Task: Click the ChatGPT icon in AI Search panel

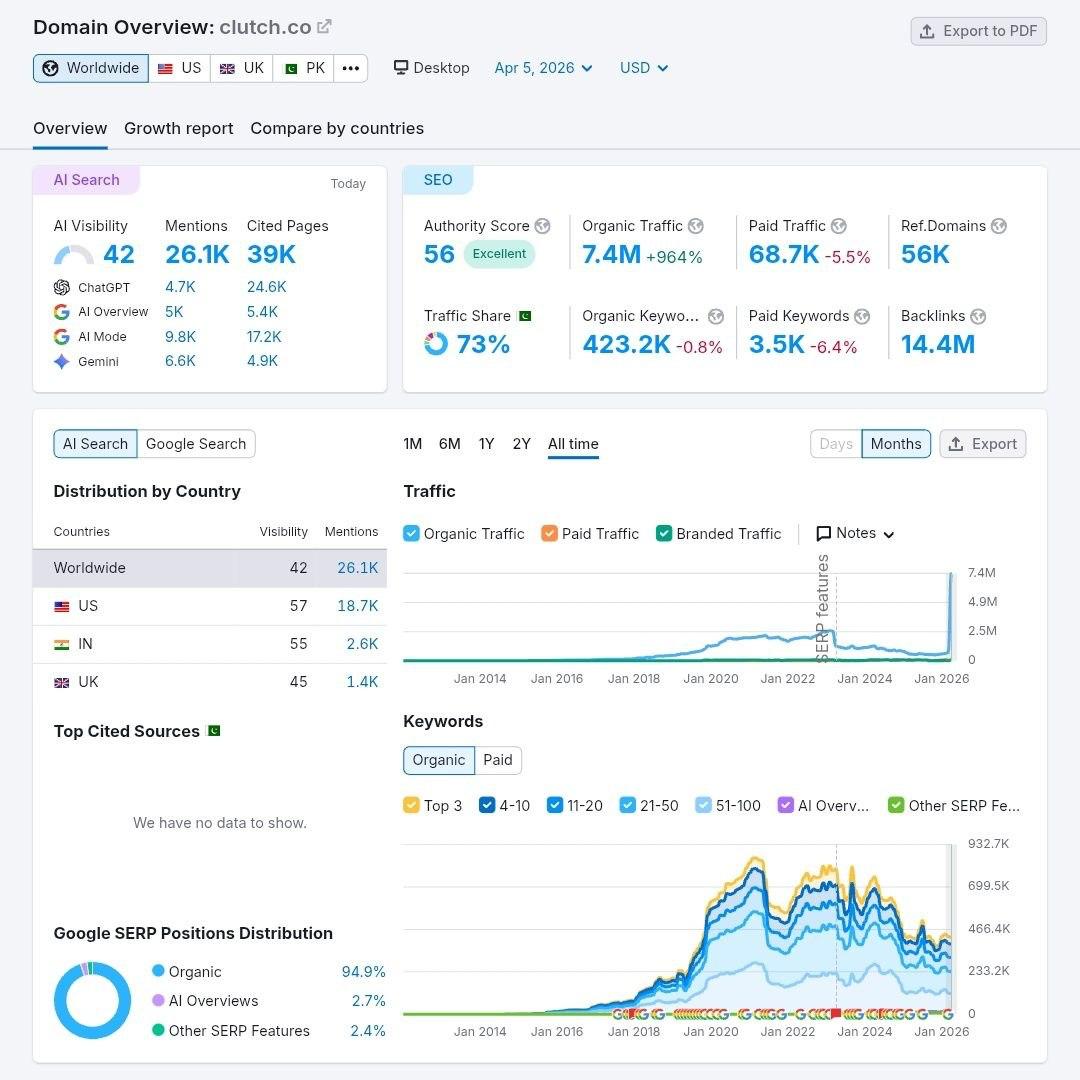Action: point(59,287)
